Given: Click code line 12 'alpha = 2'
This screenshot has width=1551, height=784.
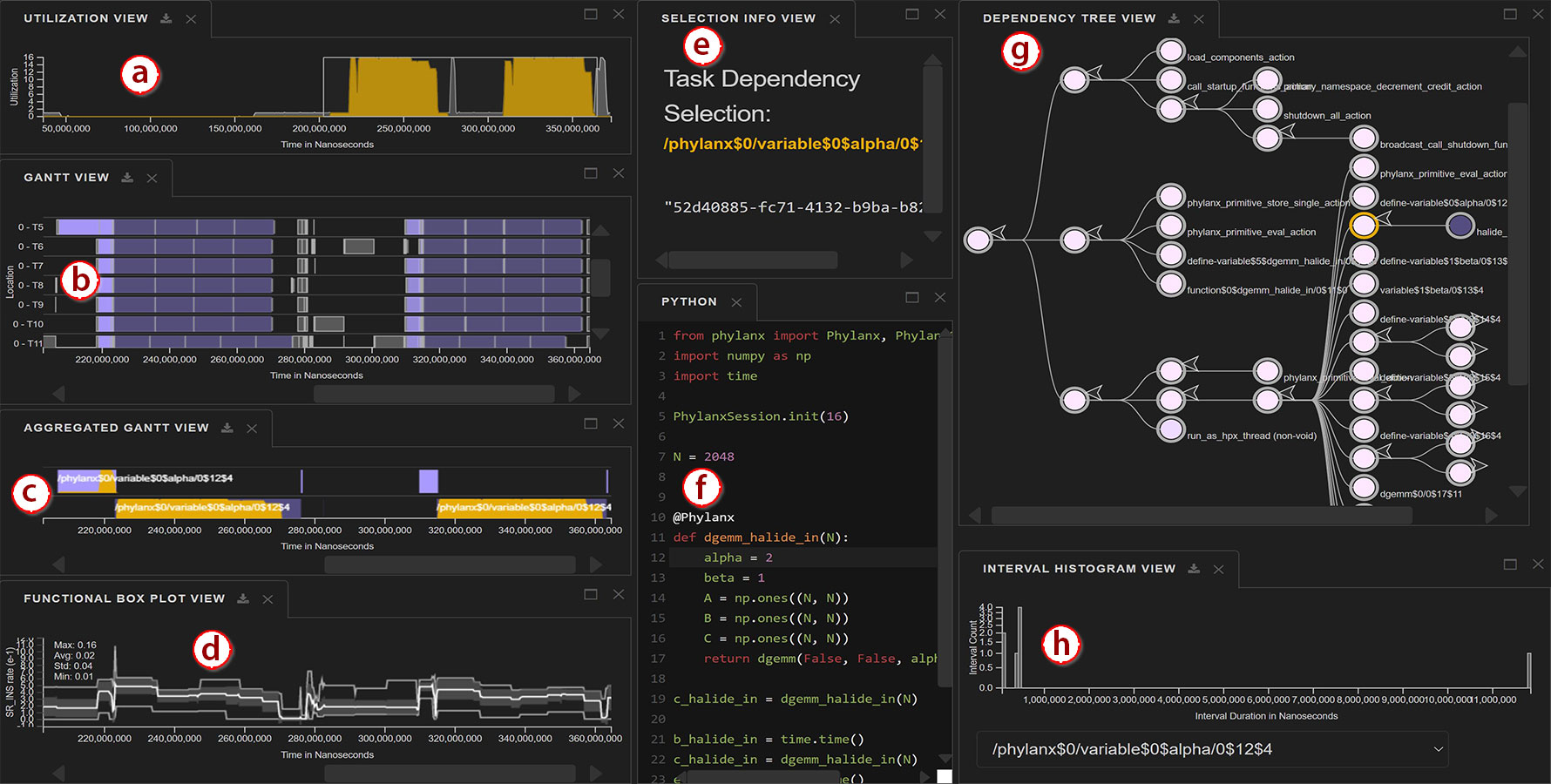Looking at the screenshot, I should (737, 558).
